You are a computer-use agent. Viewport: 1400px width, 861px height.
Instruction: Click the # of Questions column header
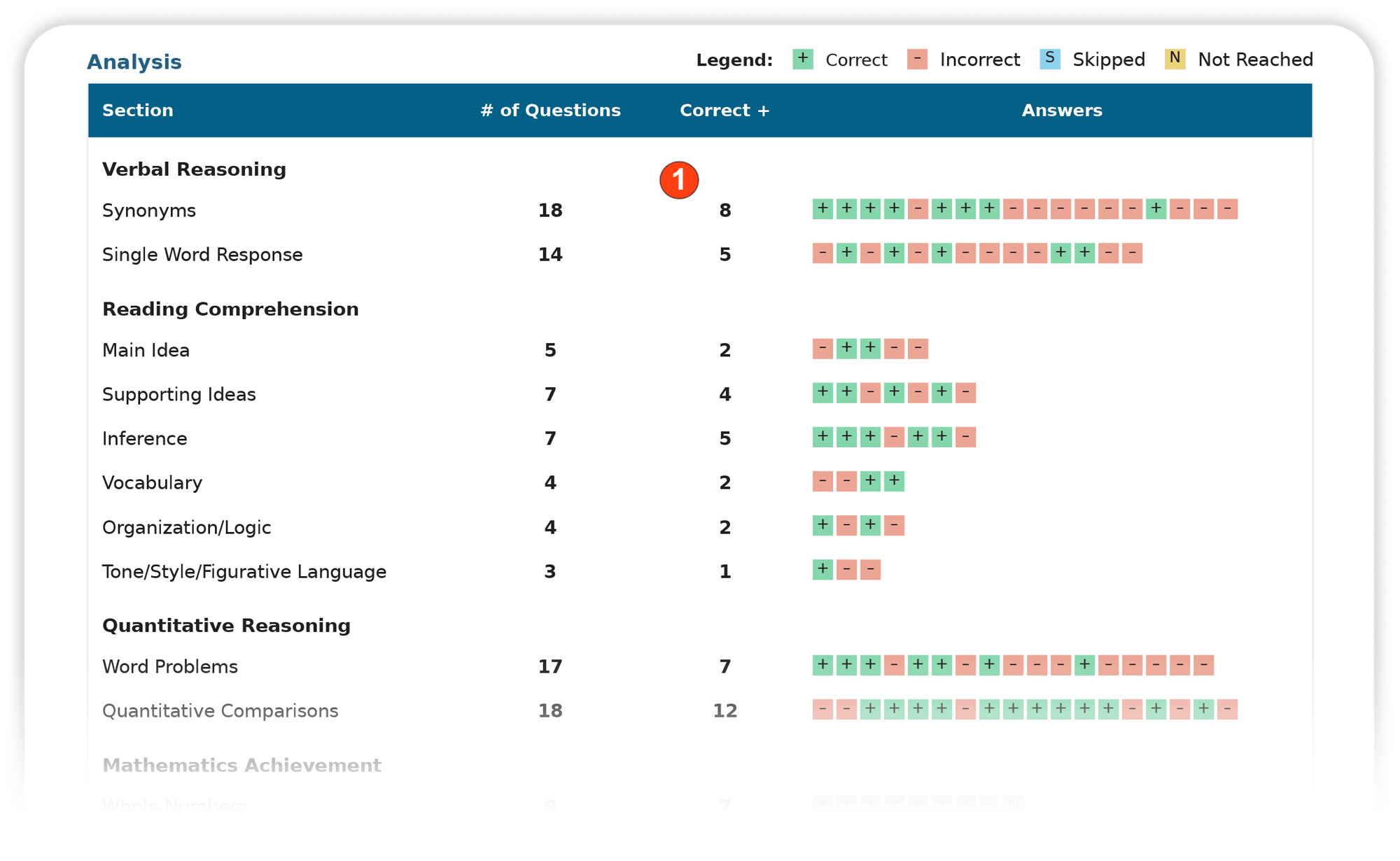click(x=550, y=111)
